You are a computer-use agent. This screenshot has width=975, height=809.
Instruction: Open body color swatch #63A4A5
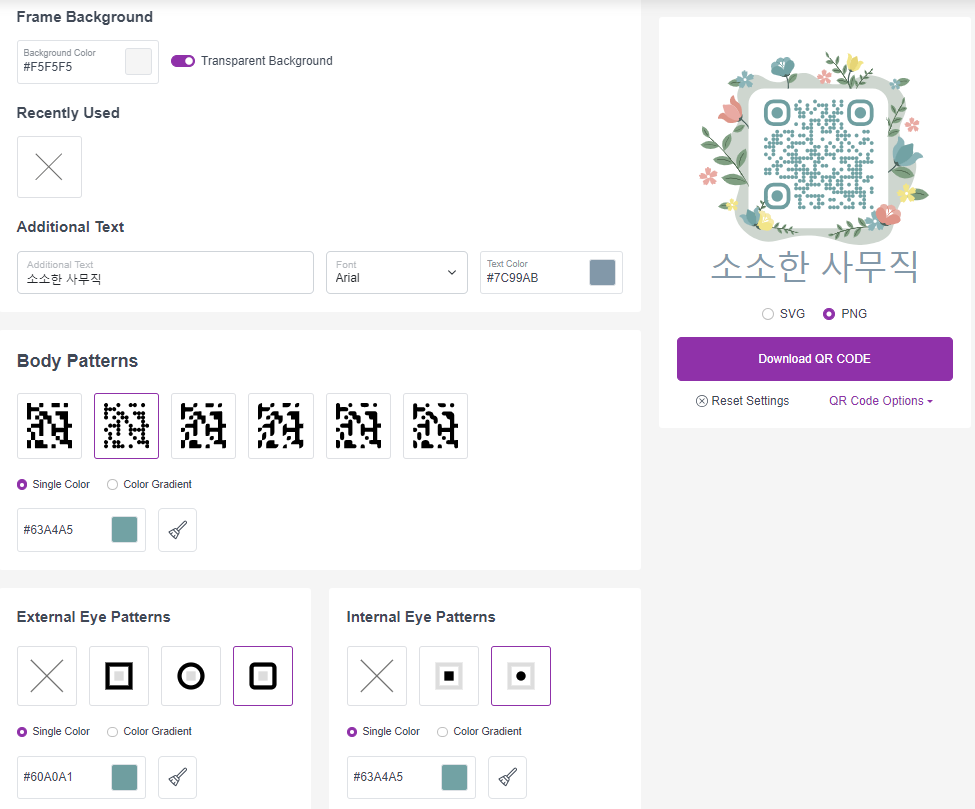124,530
